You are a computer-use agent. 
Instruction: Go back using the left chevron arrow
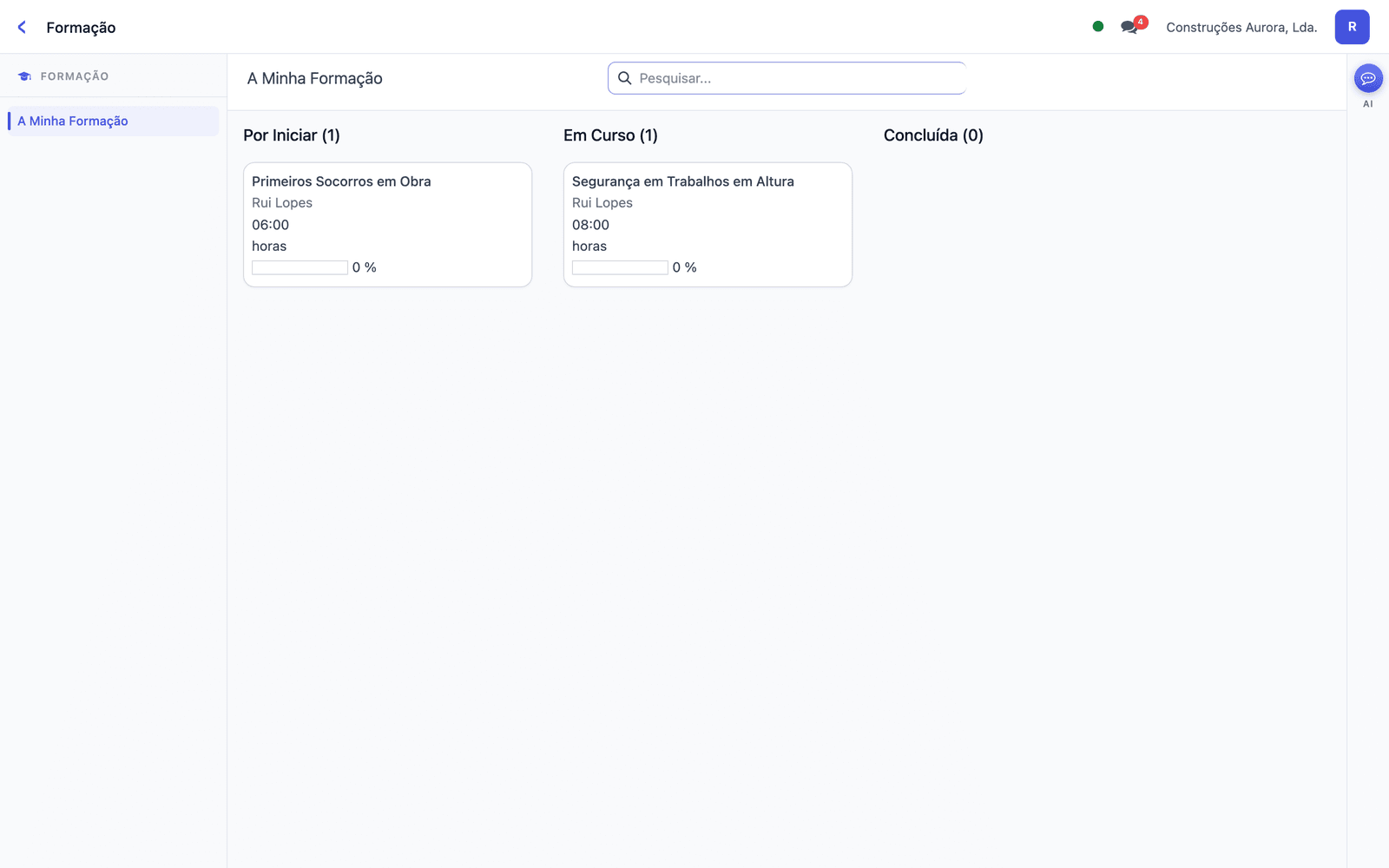coord(22,27)
